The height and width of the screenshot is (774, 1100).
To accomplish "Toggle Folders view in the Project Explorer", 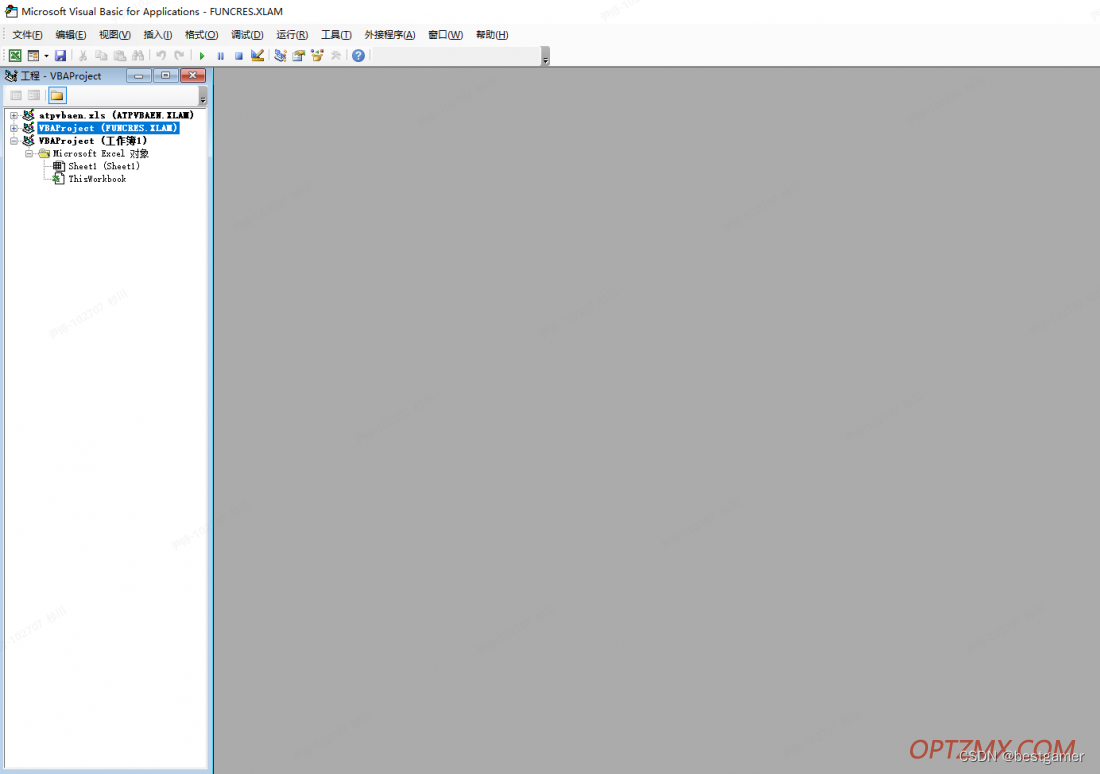I will point(56,94).
